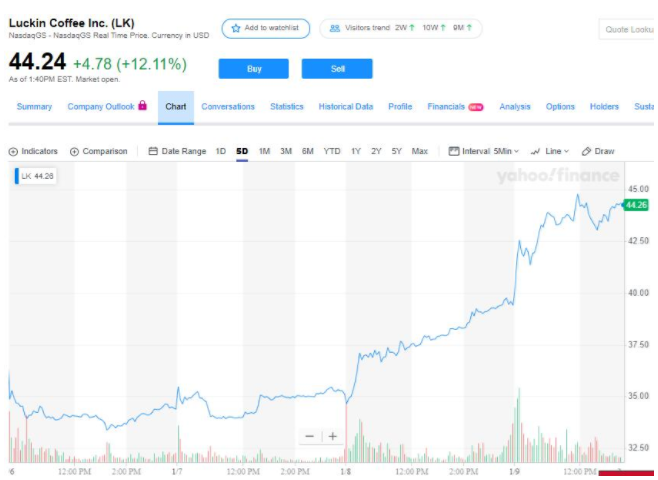This screenshot has height=480, width=658.
Task: Click the star icon in Add to watchlist
Action: [236, 28]
